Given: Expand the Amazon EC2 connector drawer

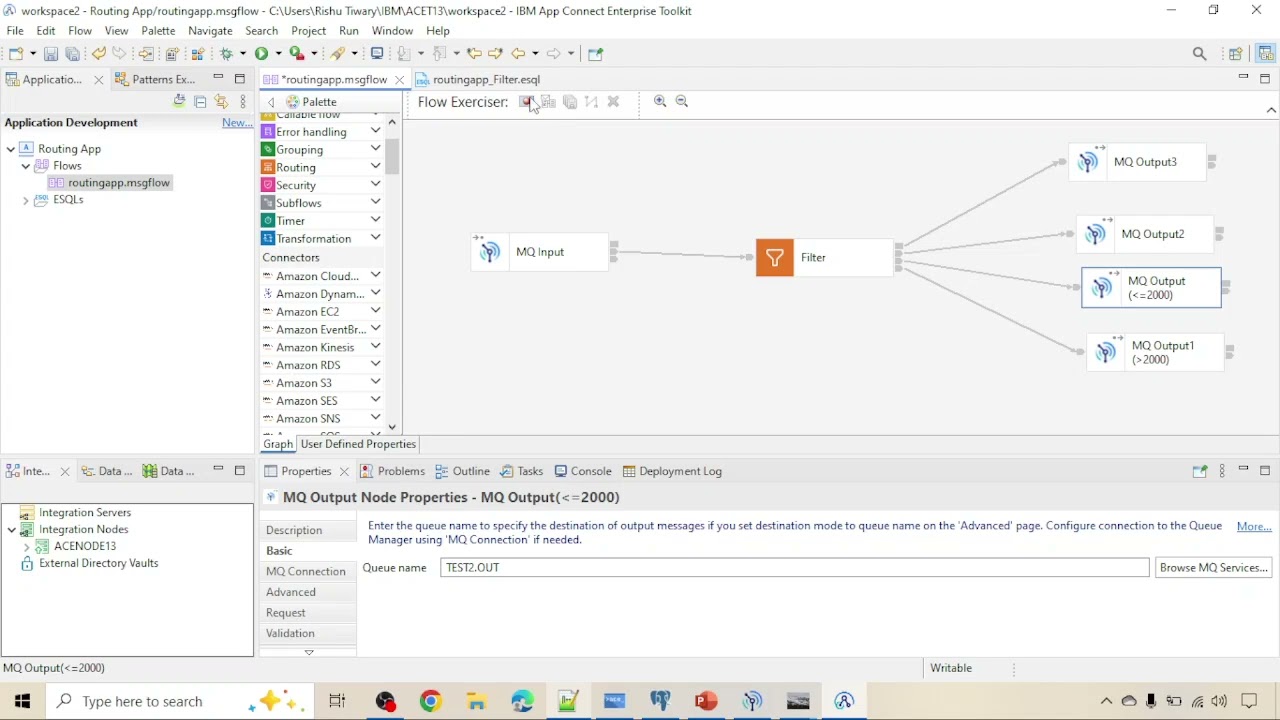Looking at the screenshot, I should [x=375, y=311].
